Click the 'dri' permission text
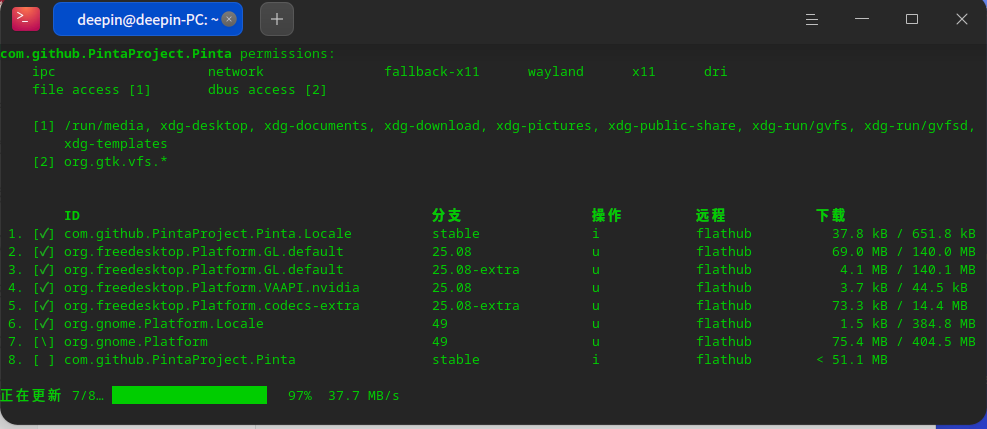This screenshot has height=429, width=987. click(x=716, y=72)
